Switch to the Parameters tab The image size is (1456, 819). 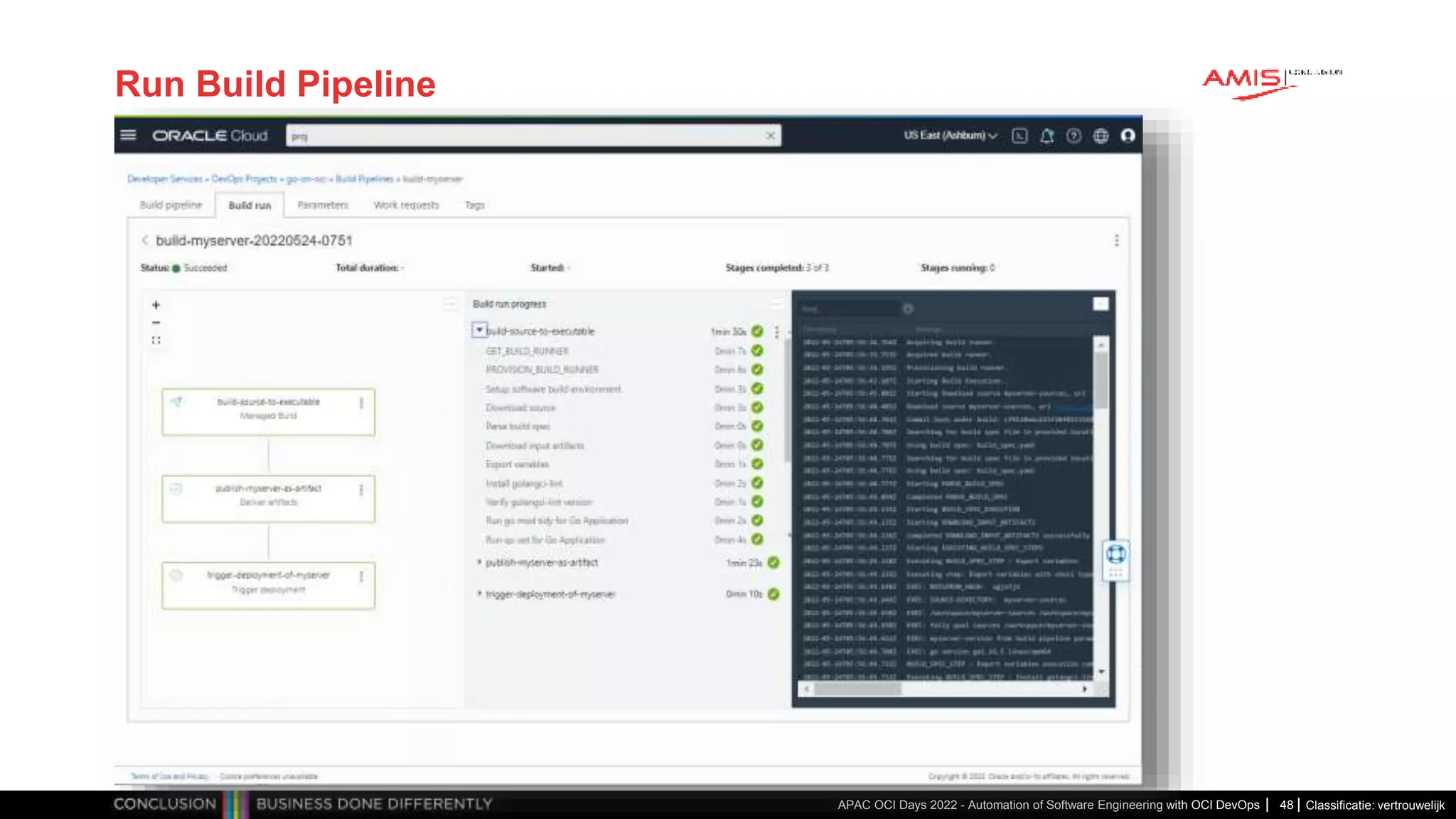[323, 205]
